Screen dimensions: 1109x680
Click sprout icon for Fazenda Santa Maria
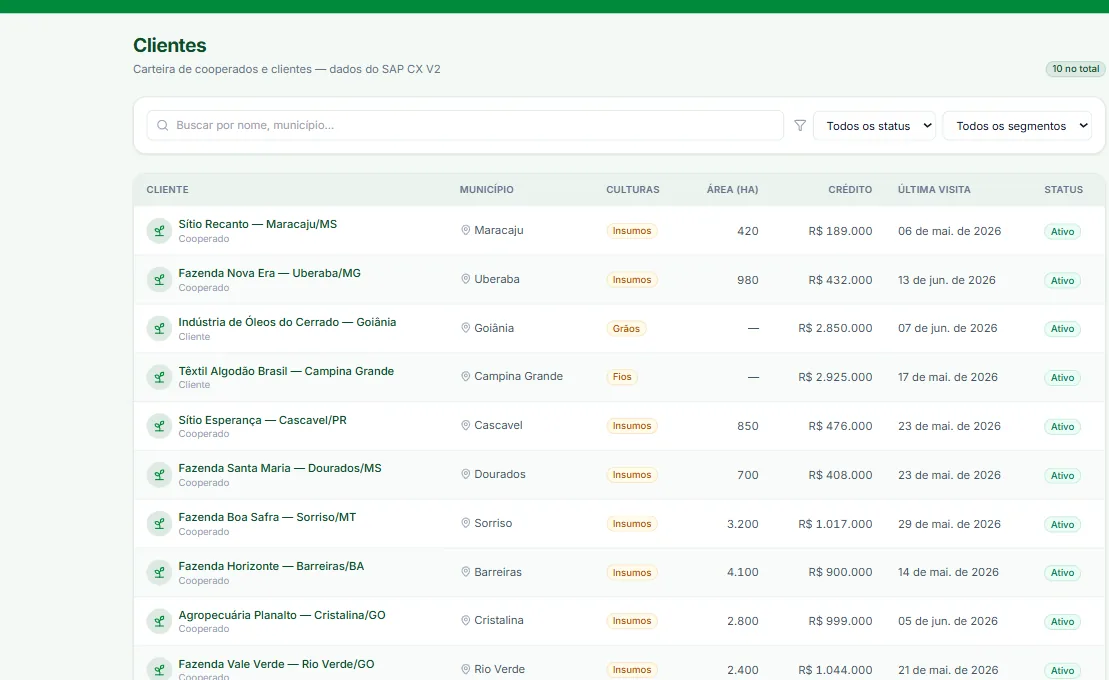[159, 475]
